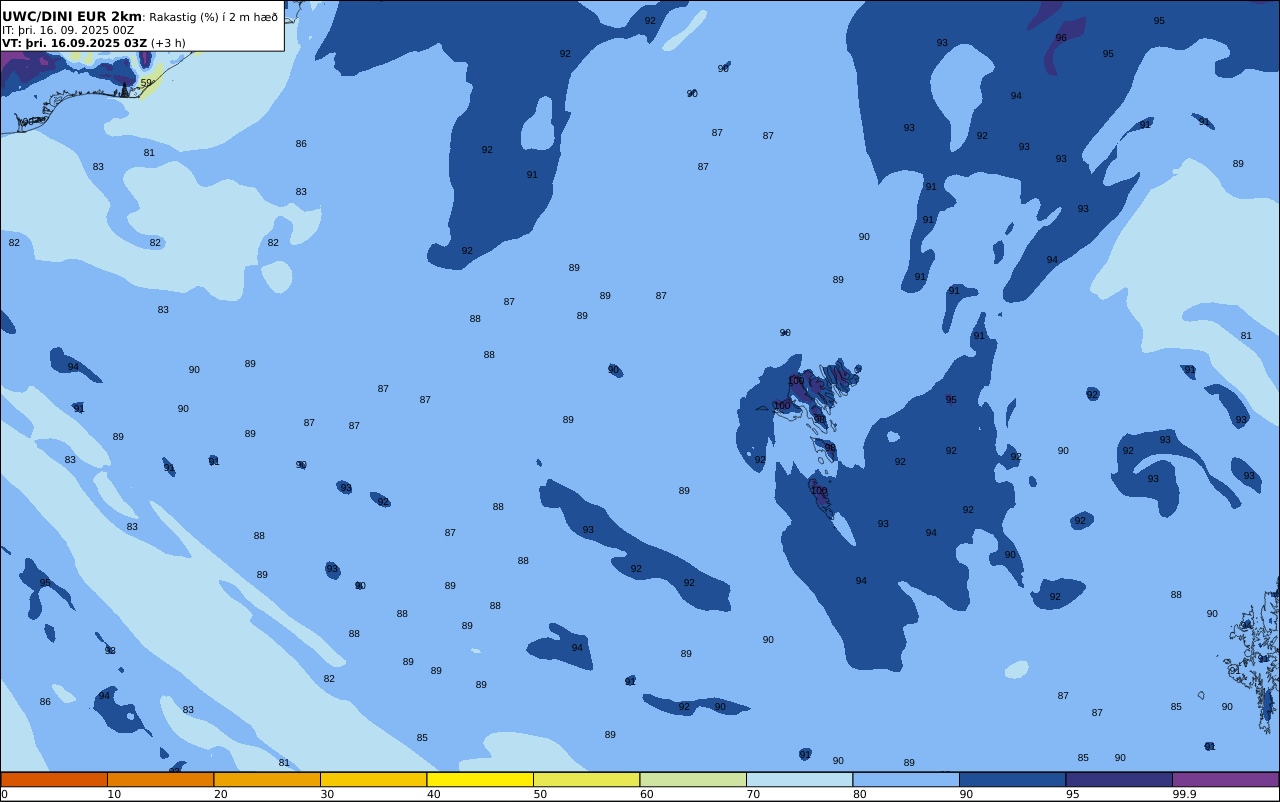Screen dimensions: 1280x802
Task: Click the purple legend swatch above 99.9
Action: coord(1225,779)
